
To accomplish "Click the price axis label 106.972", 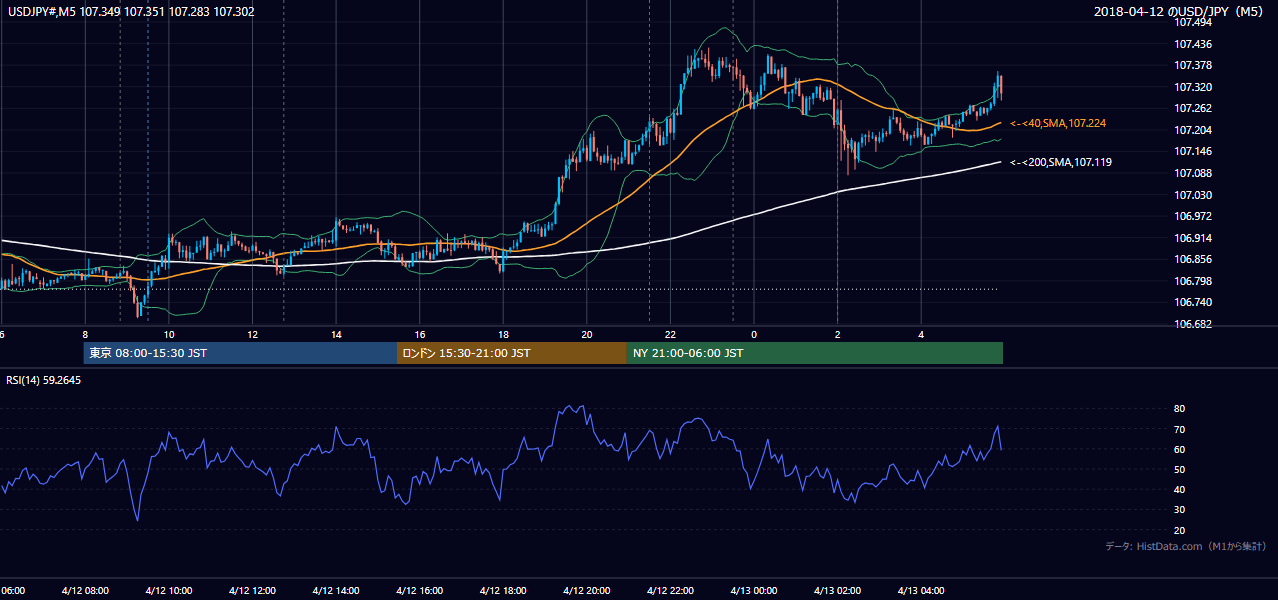I will click(1192, 216).
